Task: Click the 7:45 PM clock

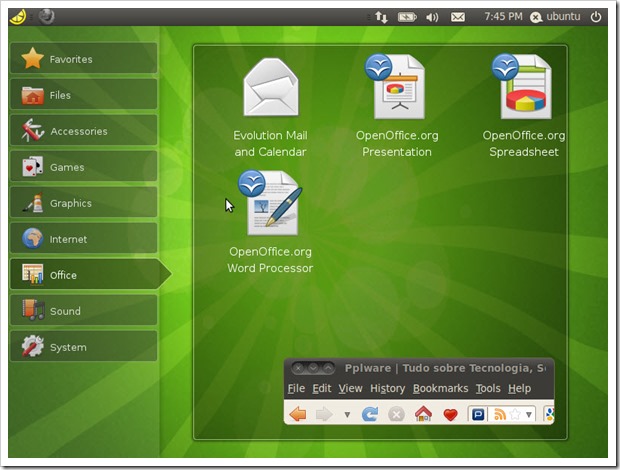Action: pyautogui.click(x=503, y=17)
